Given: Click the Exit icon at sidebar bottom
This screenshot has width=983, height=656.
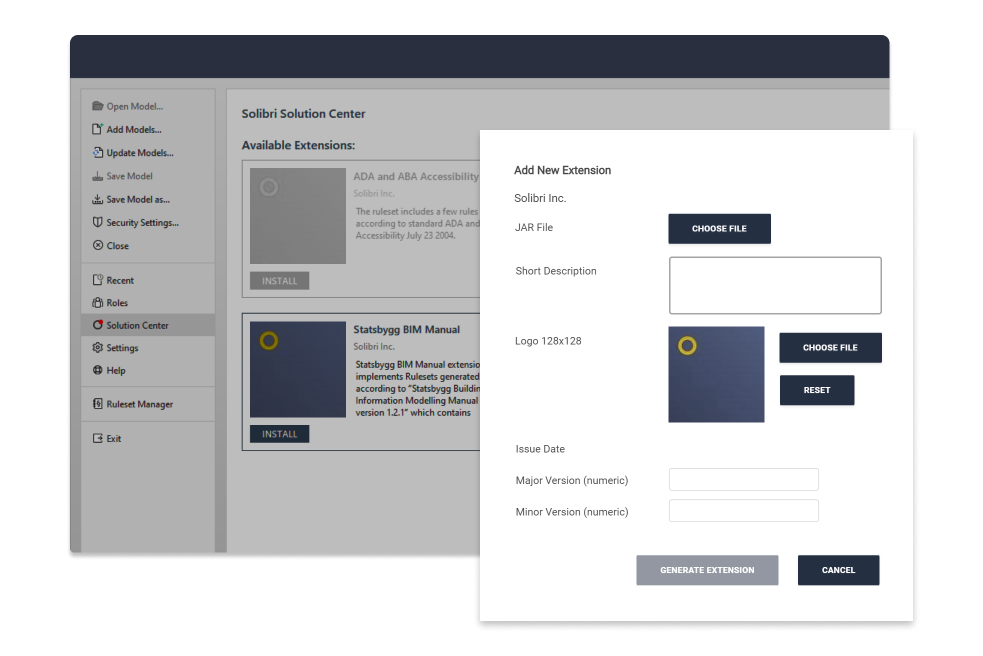Looking at the screenshot, I should (x=98, y=438).
